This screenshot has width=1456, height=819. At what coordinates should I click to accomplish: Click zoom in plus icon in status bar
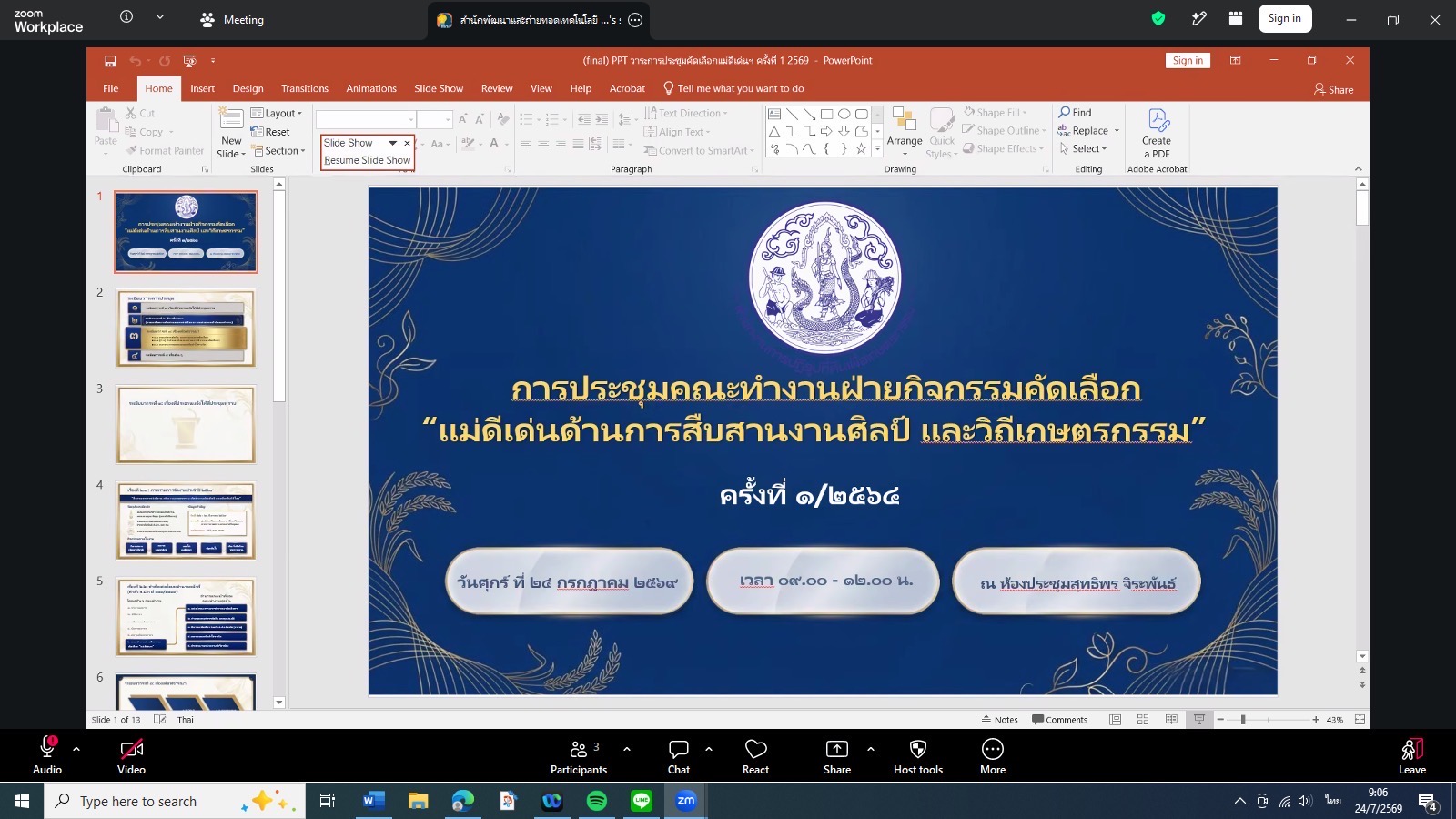click(1316, 720)
